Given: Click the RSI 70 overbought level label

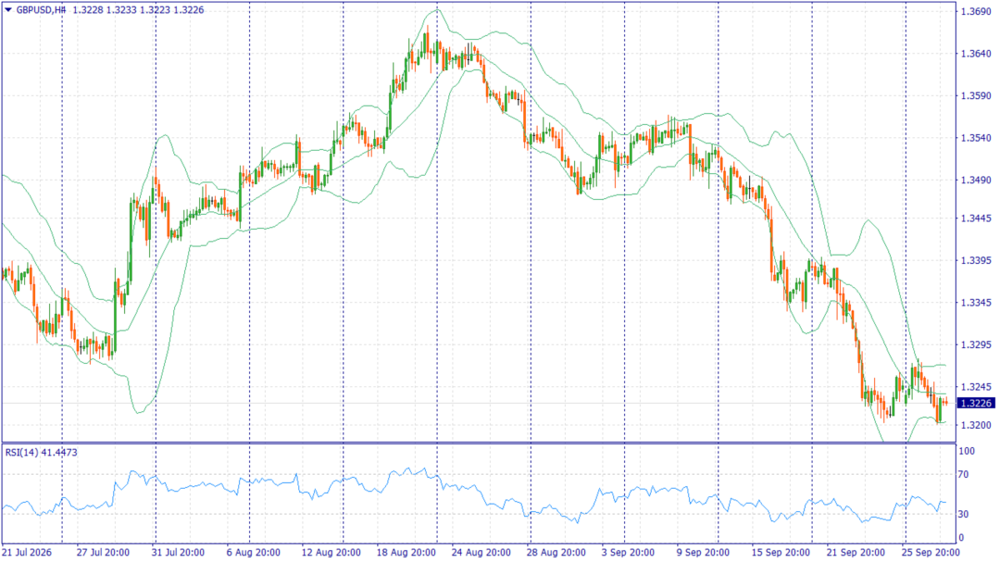Looking at the screenshot, I should 963,475.
